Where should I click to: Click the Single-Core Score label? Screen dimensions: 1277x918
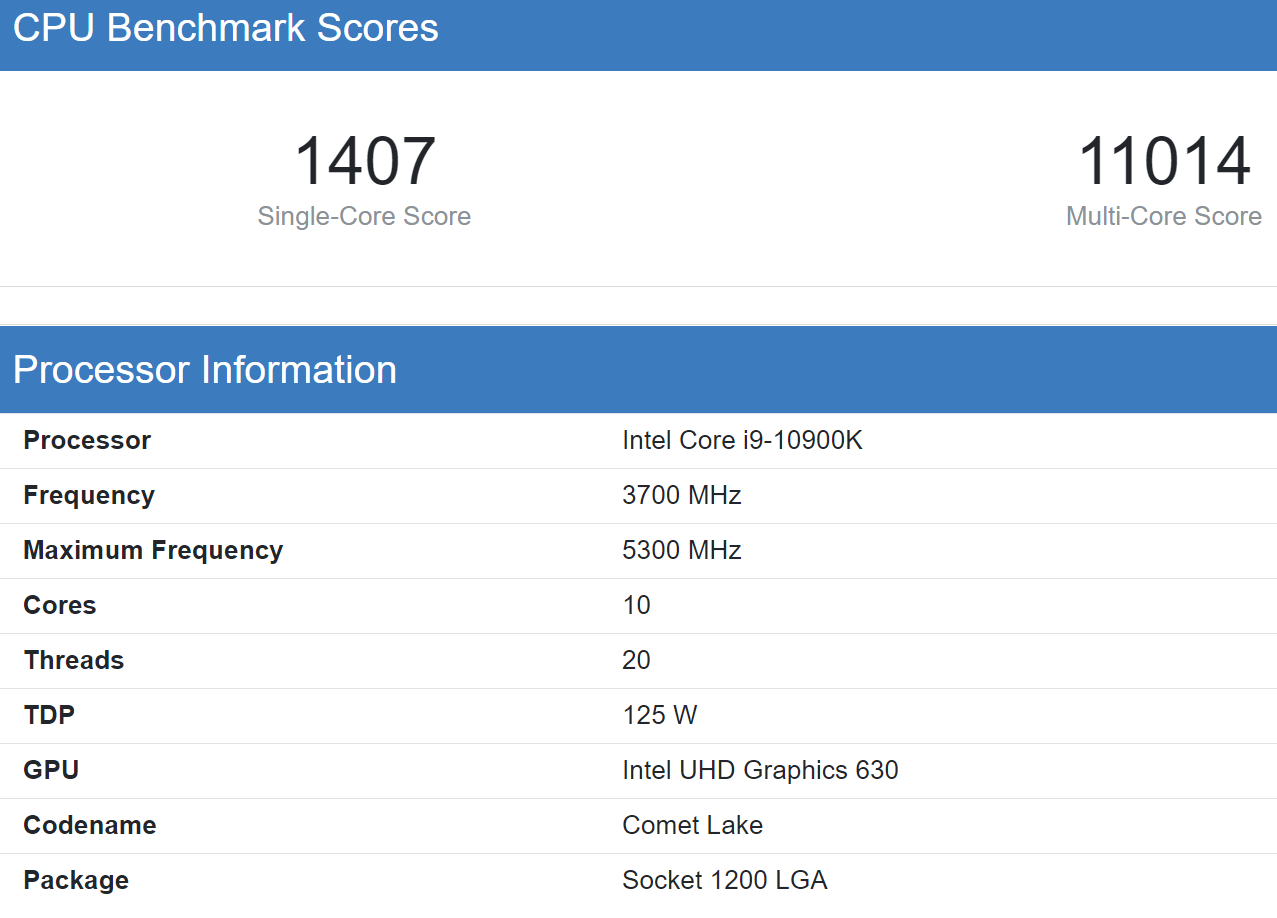point(364,216)
